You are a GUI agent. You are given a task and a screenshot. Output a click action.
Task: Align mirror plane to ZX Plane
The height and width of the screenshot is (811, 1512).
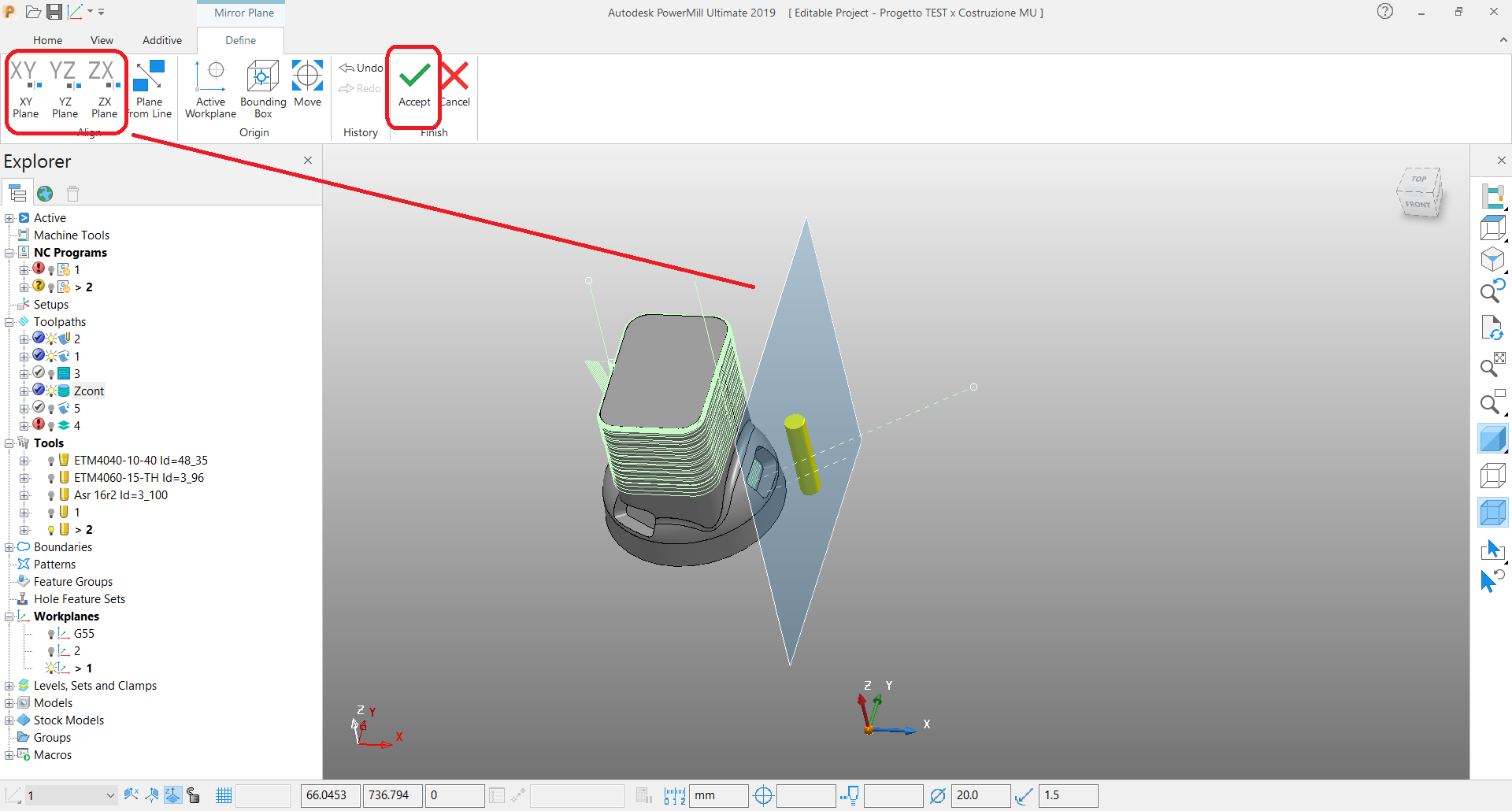pos(104,89)
